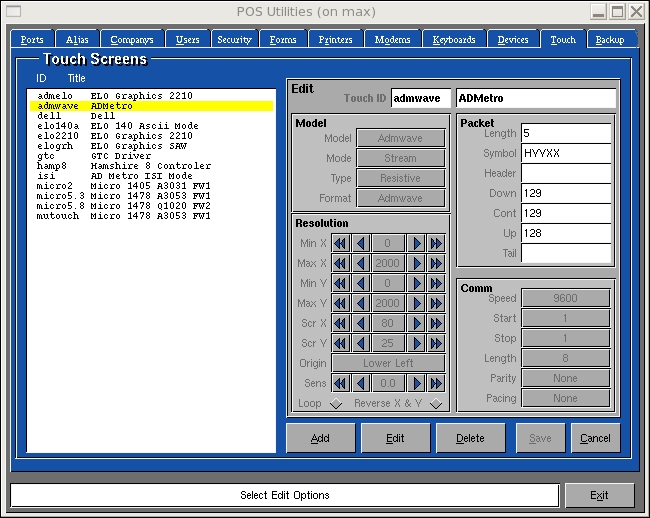650x518 pixels.
Task: Open the Backup tab
Action: [610, 39]
